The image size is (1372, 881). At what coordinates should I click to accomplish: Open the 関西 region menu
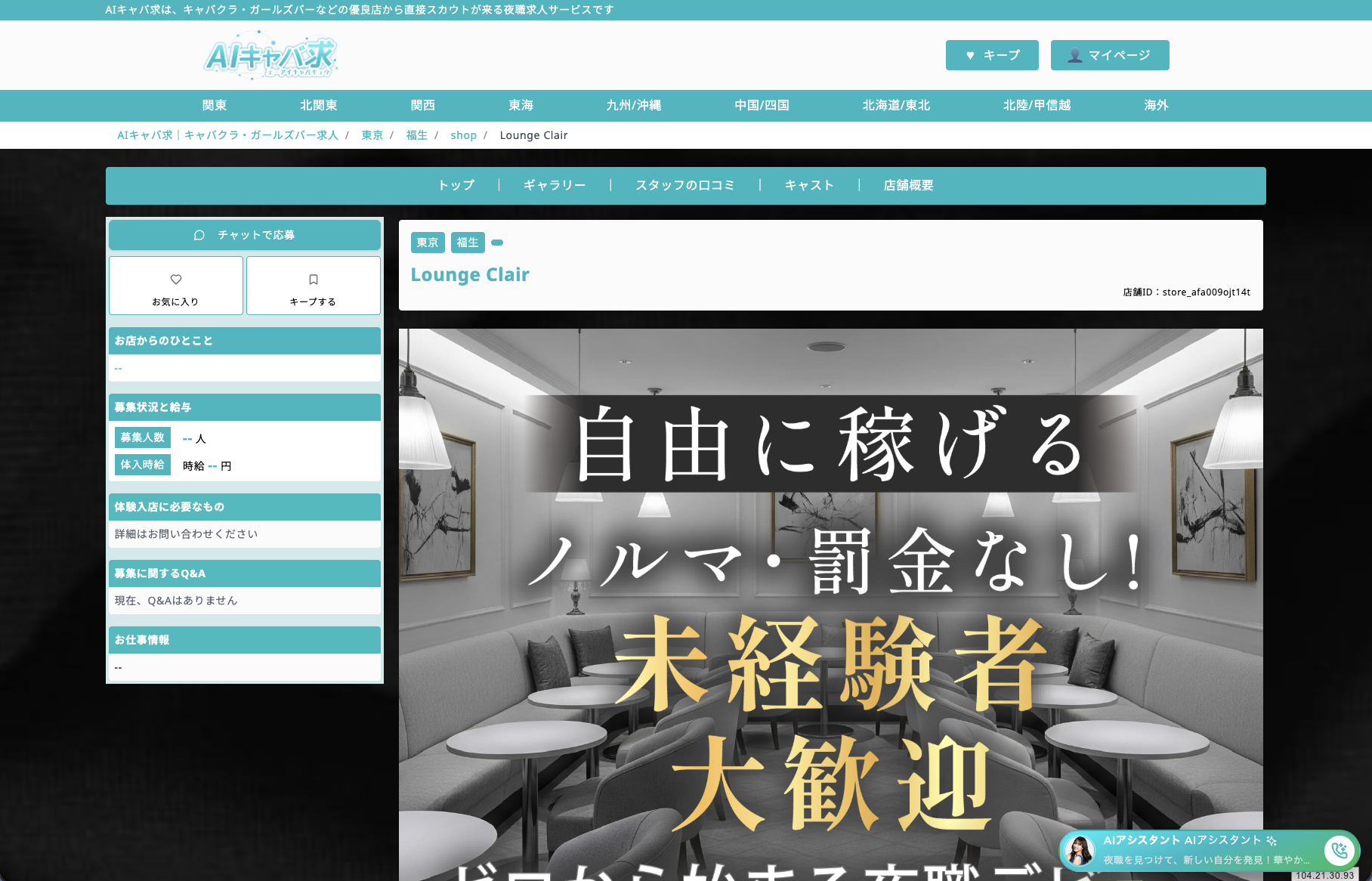423,106
